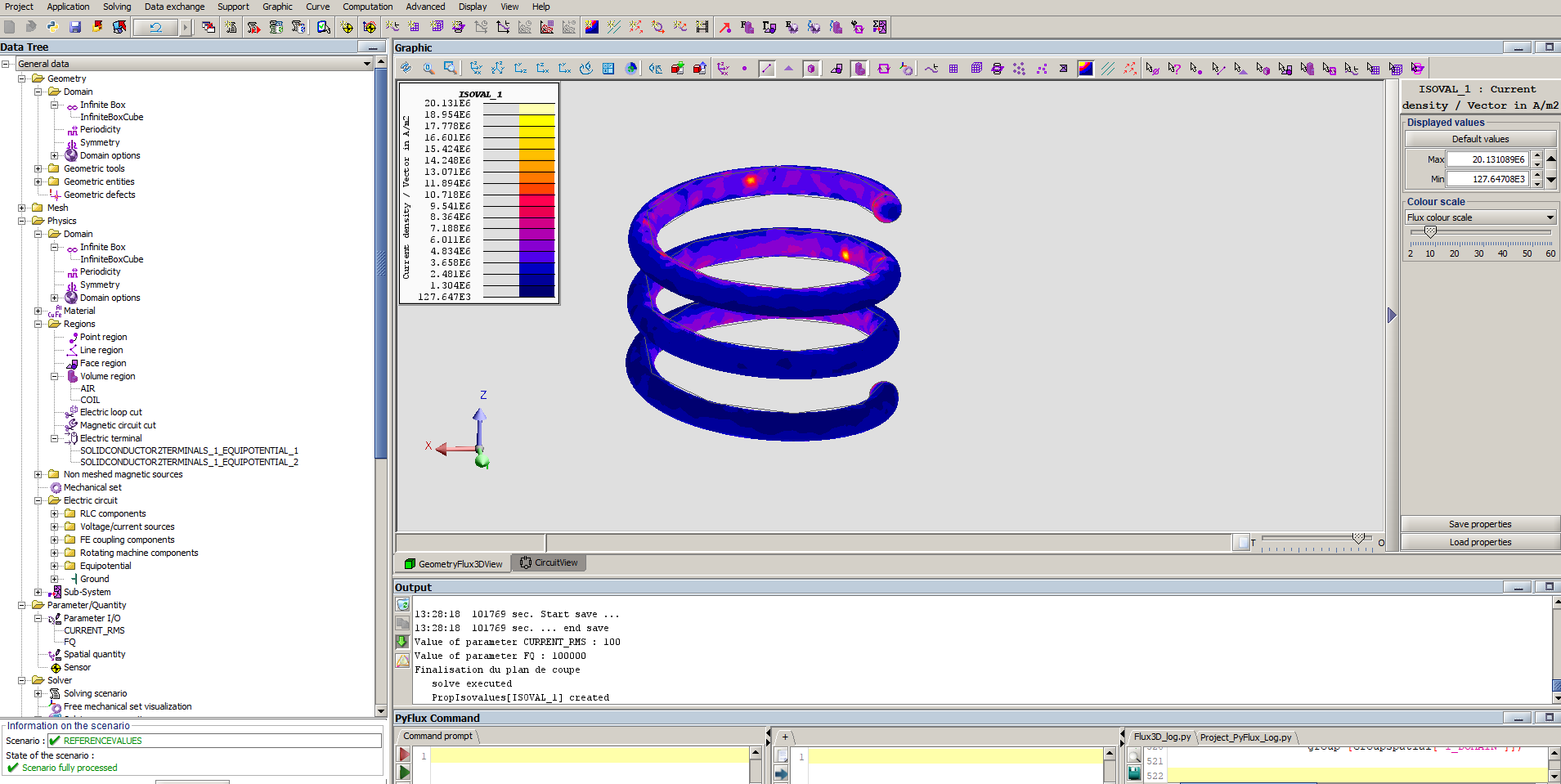Click the top icon in Output panel sidebar
The image size is (1561, 784).
click(x=402, y=604)
